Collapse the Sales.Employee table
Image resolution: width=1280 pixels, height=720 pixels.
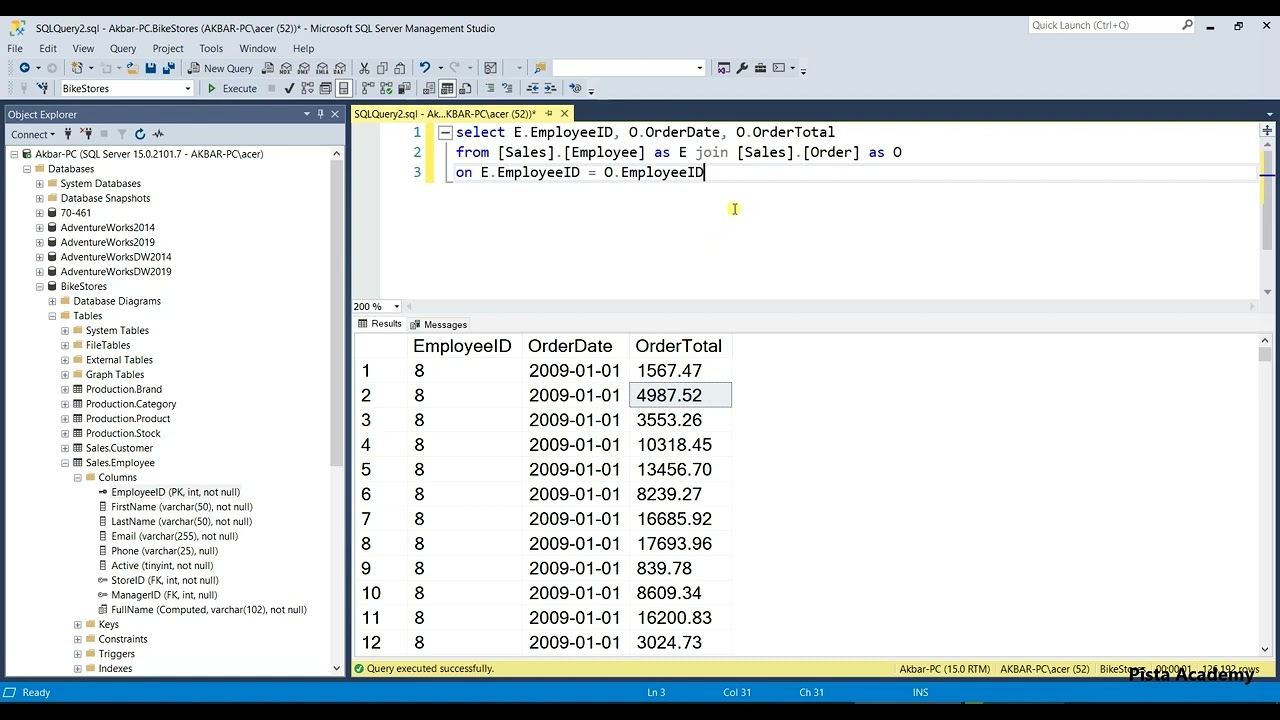tap(65, 463)
